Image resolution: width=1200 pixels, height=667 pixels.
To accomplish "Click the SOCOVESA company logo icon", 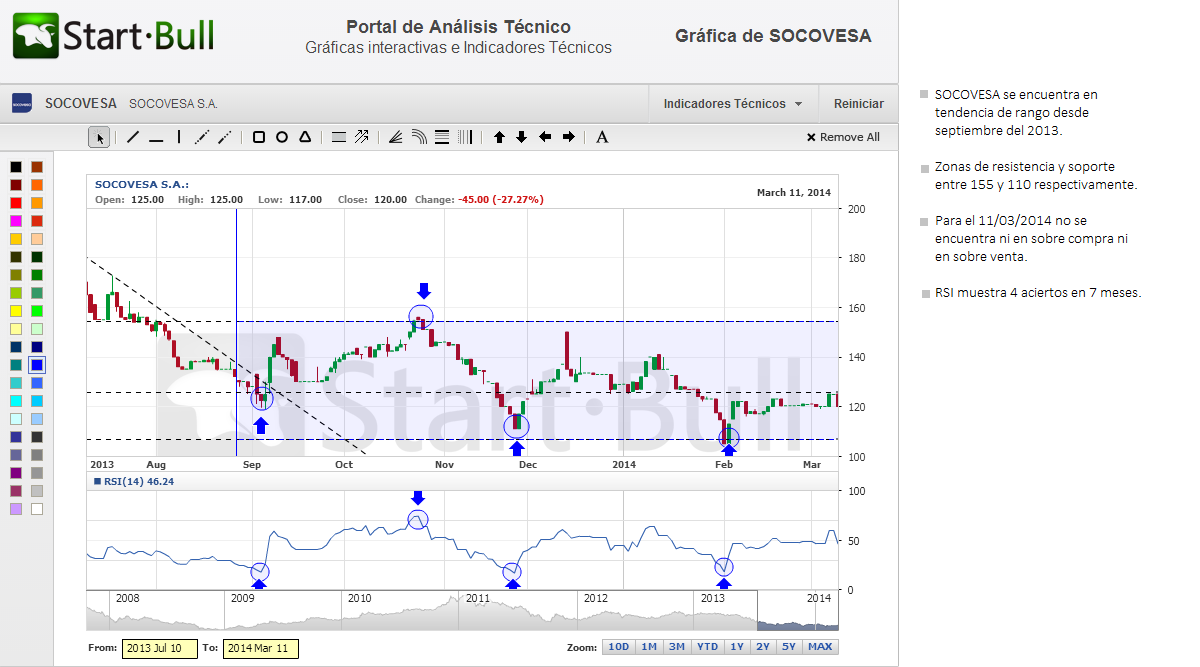I will coord(22,103).
